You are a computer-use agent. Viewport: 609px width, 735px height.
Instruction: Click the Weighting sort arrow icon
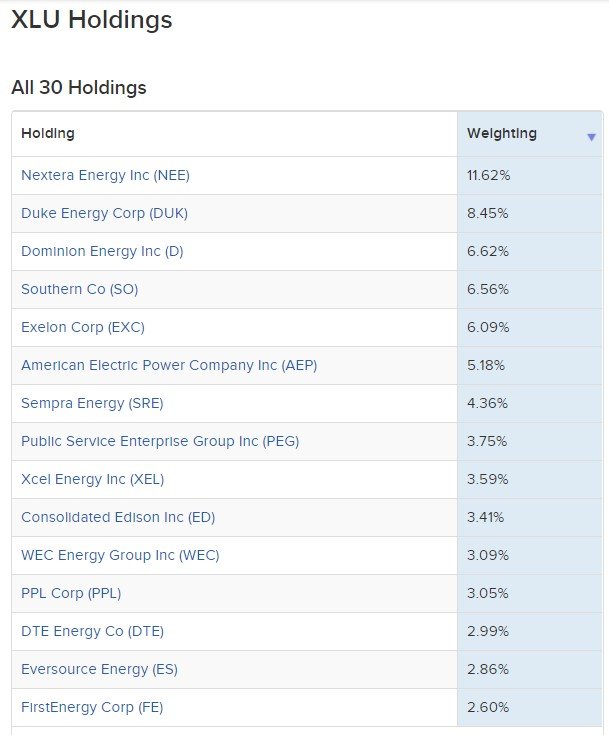point(591,137)
